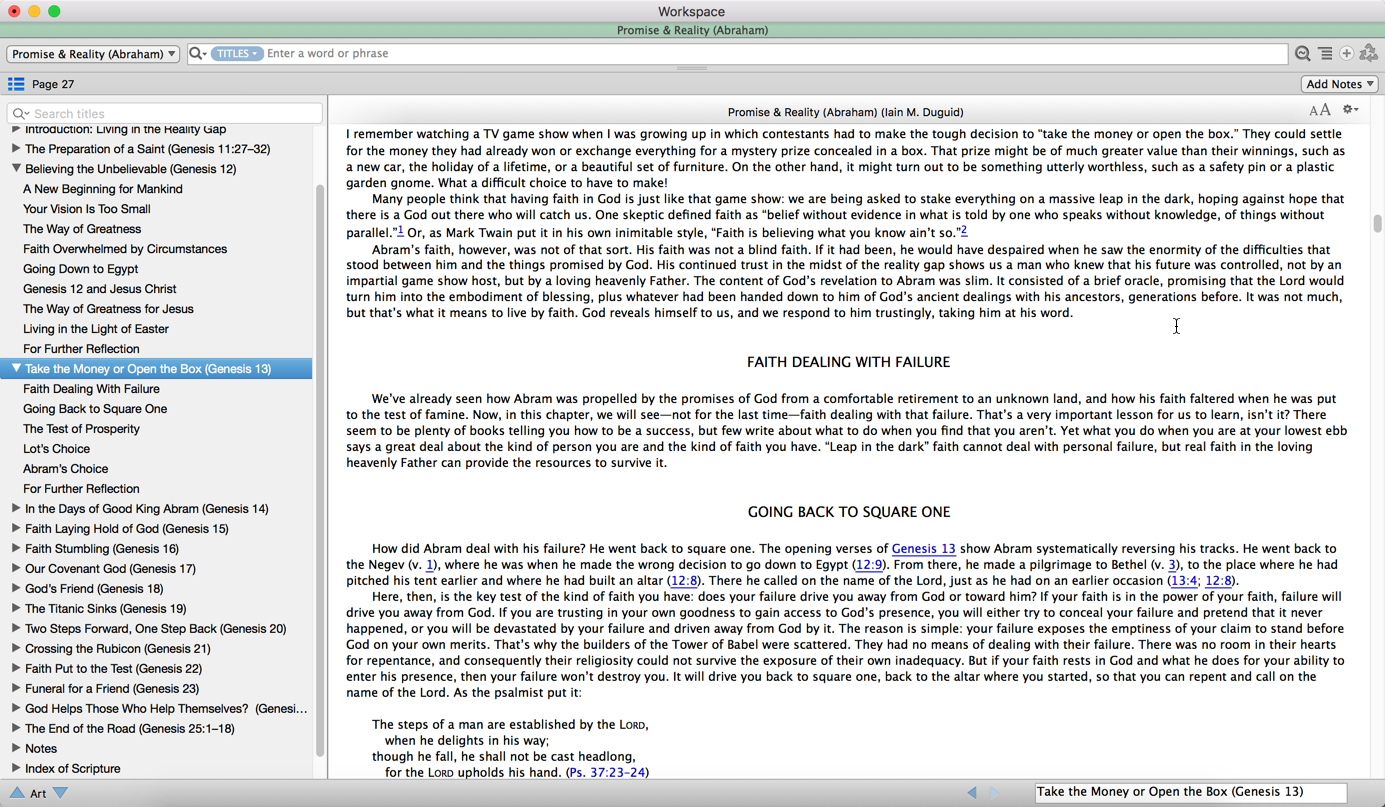Viewport: 1385px width, 807px height.
Task: Open the gear display settings menu
Action: 1350,110
